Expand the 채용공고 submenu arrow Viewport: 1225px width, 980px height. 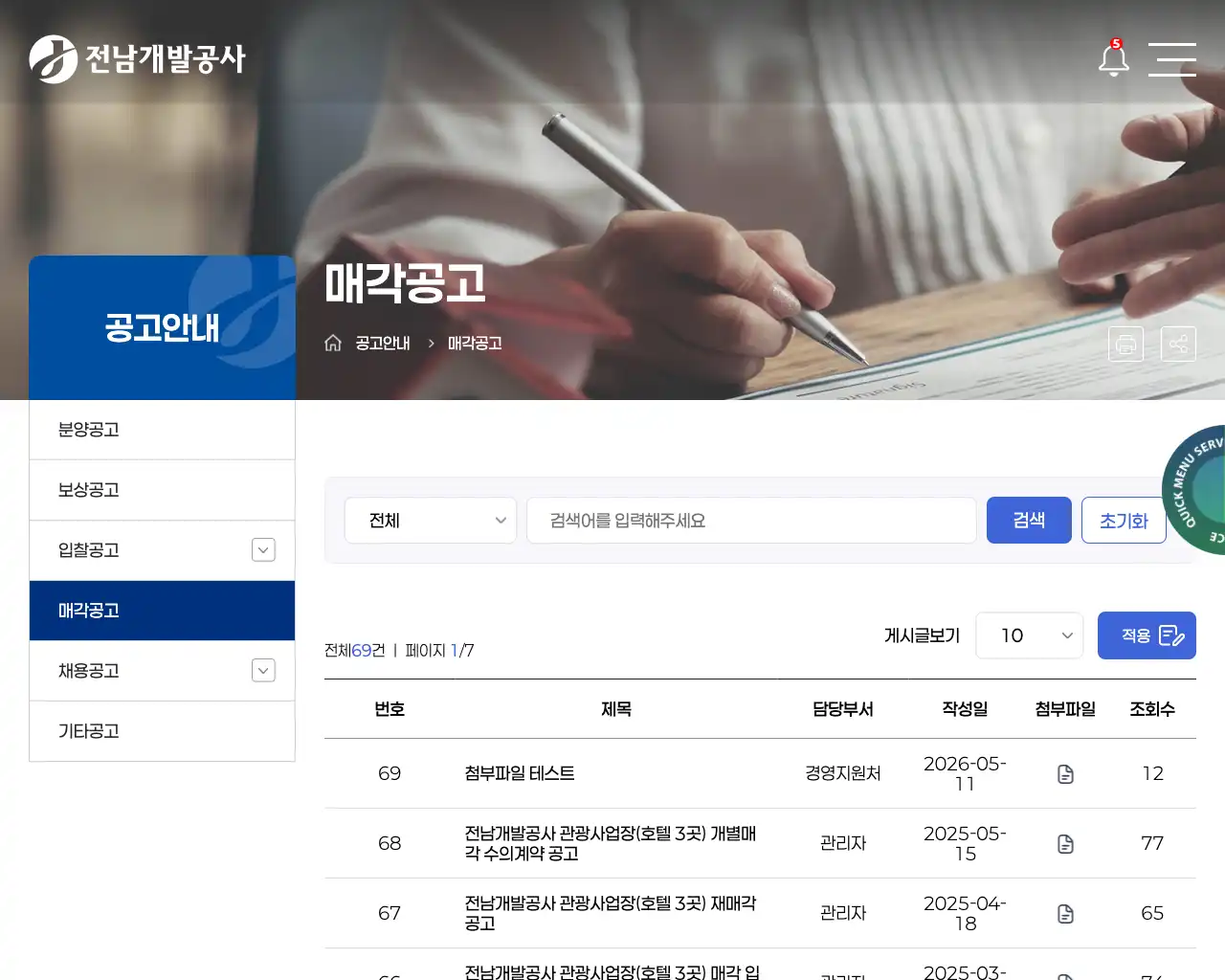(263, 670)
